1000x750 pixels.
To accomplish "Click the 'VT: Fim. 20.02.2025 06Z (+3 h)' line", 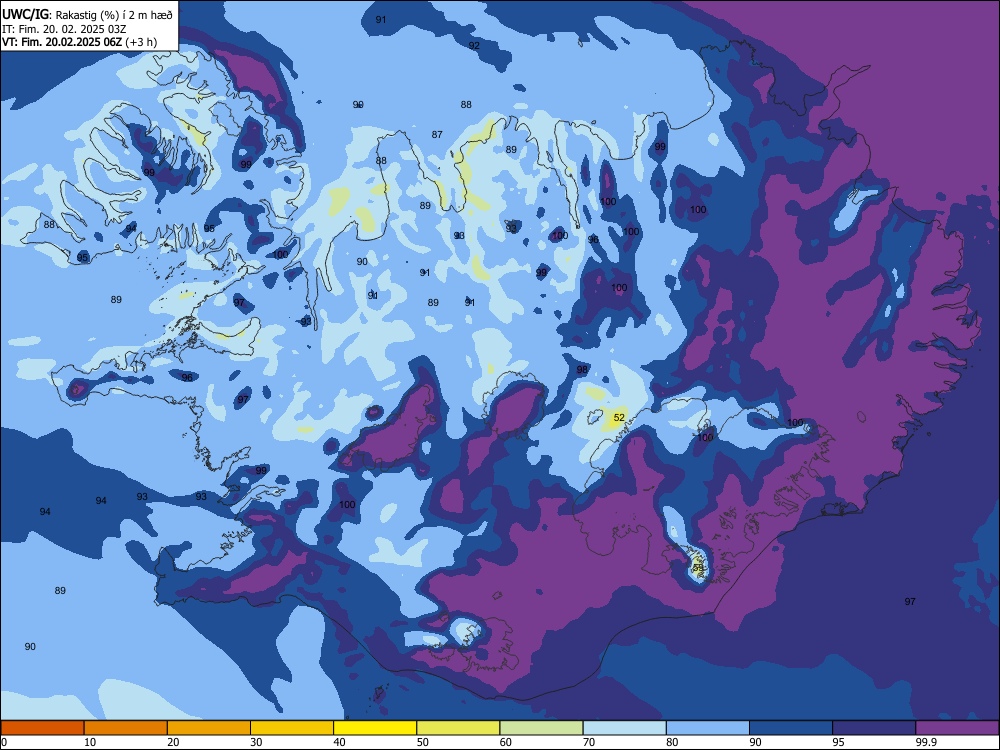I will coord(79,42).
